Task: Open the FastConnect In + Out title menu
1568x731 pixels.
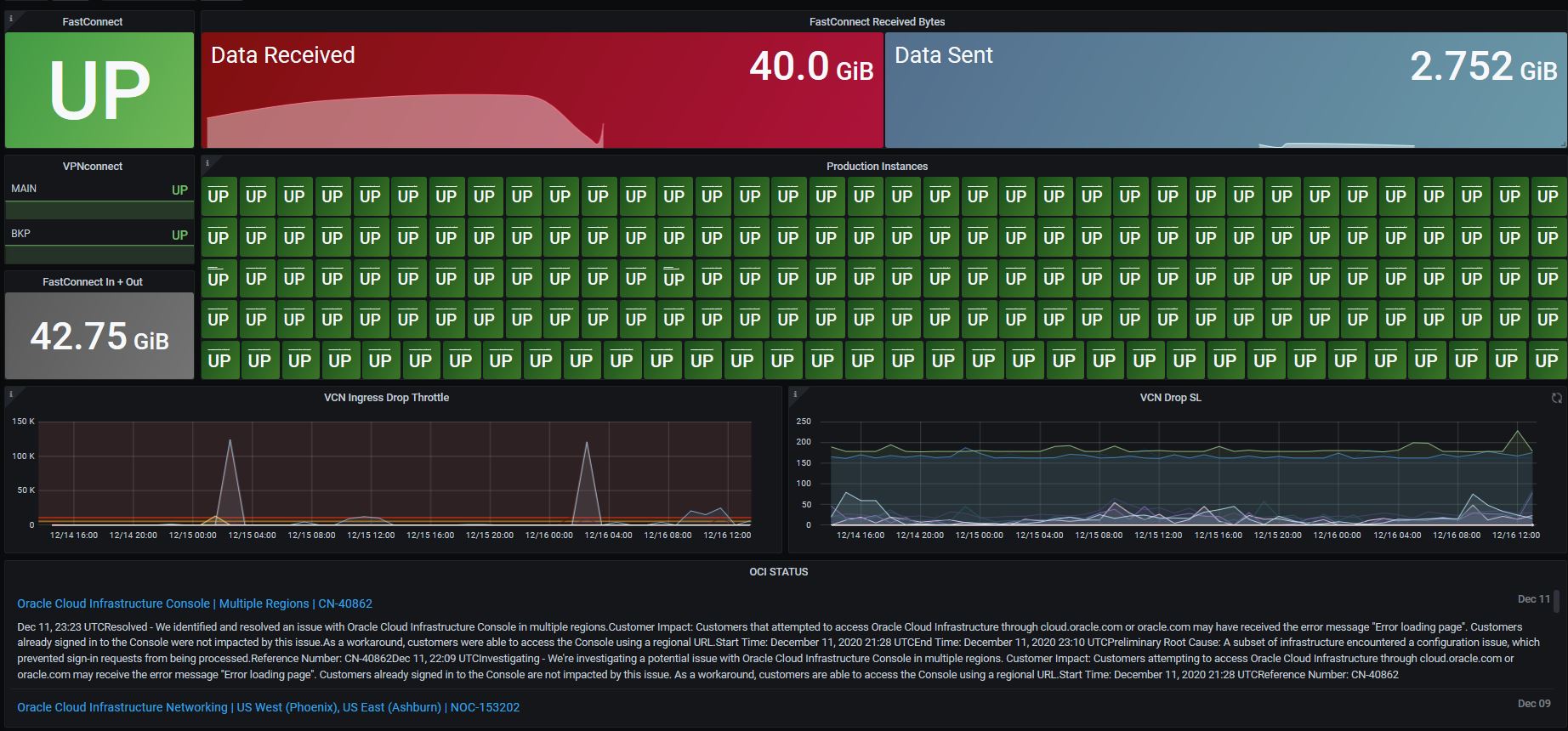Action: pos(93,282)
